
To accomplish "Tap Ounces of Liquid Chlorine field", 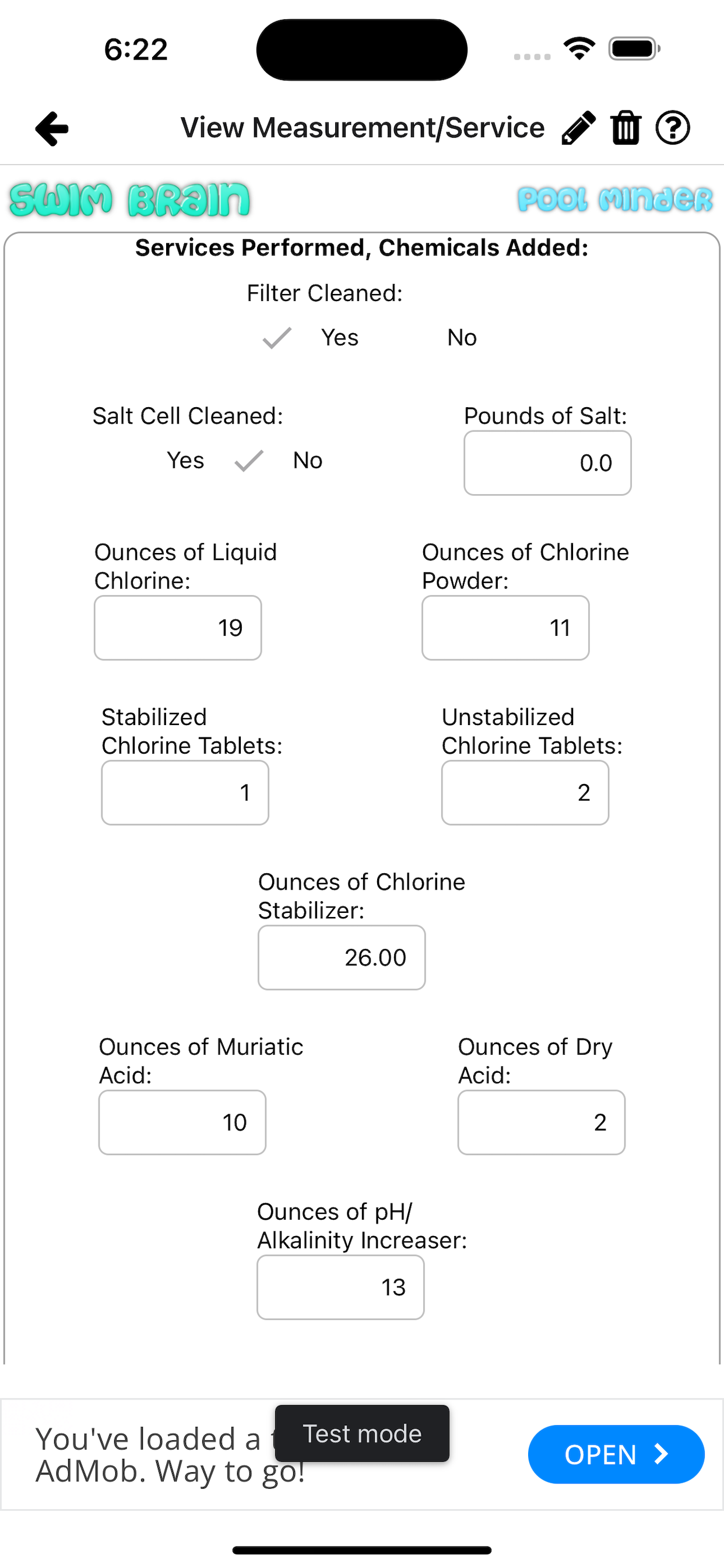I will pyautogui.click(x=178, y=628).
